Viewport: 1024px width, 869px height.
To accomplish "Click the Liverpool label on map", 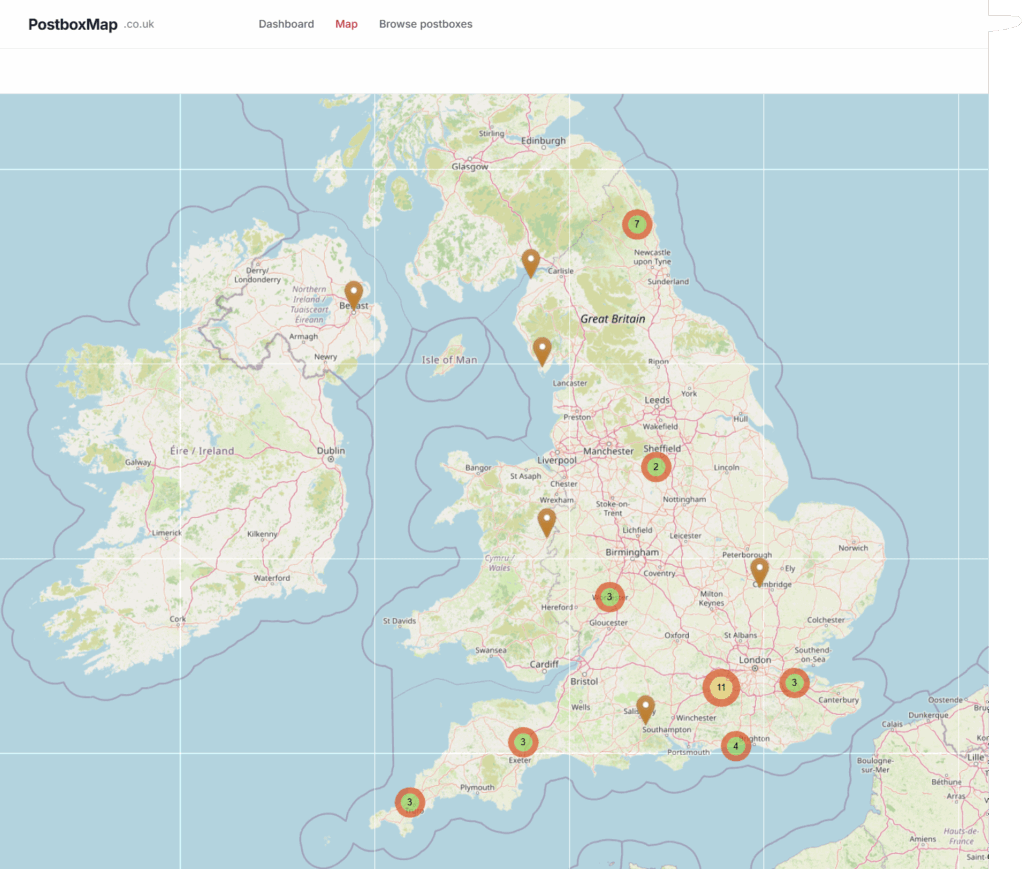I will pos(556,460).
